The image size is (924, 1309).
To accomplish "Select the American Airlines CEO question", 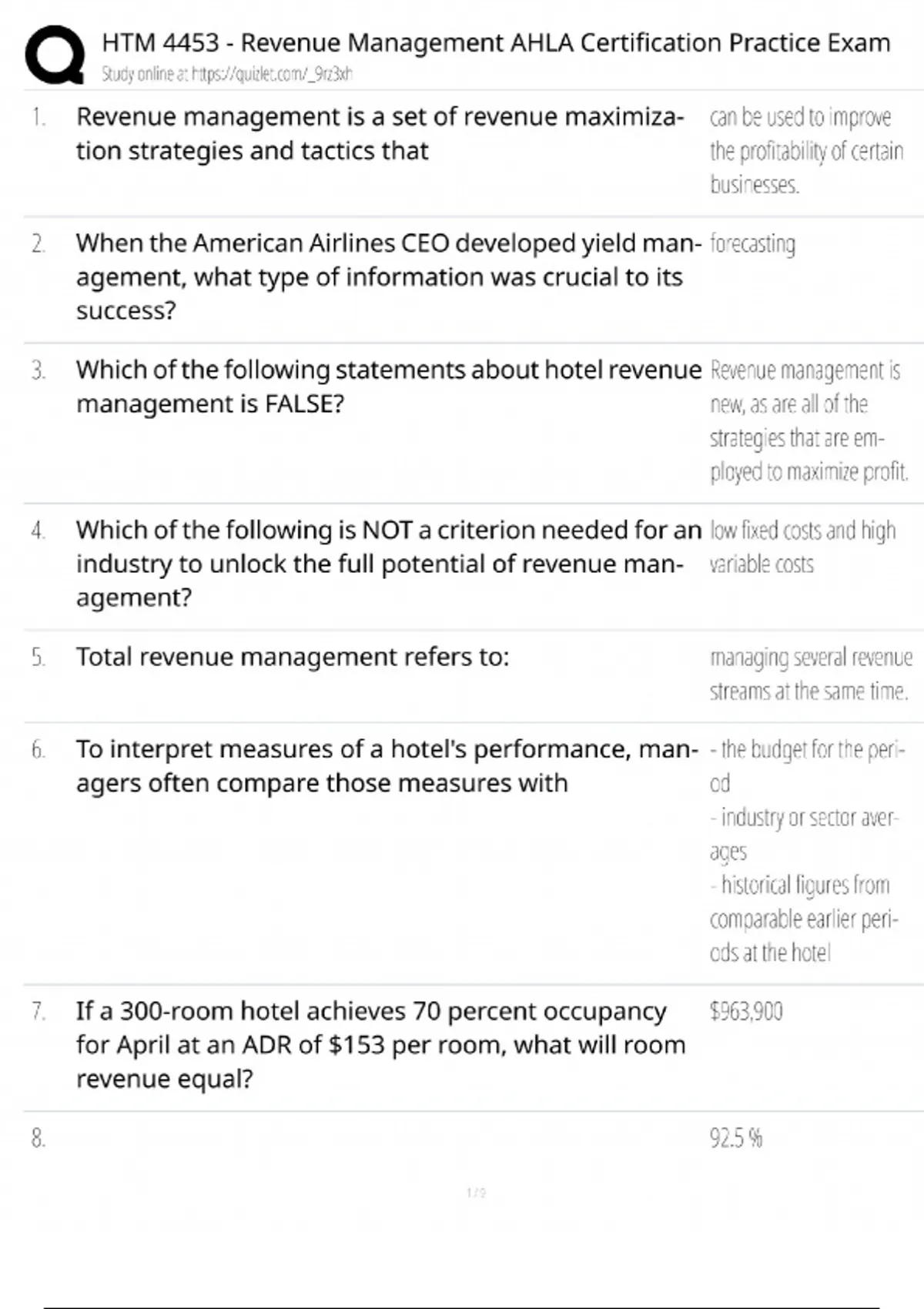I will click(387, 276).
